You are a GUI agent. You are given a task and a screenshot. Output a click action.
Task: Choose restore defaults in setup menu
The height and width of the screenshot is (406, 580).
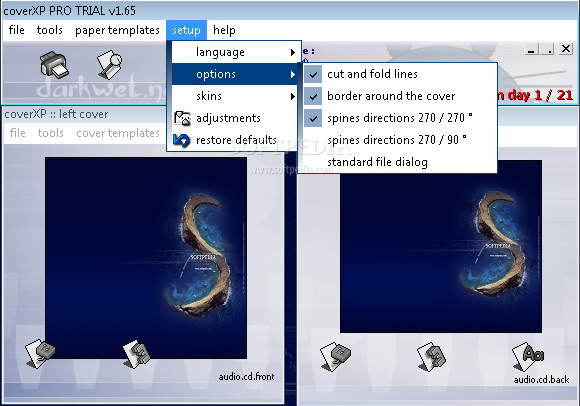(235, 141)
